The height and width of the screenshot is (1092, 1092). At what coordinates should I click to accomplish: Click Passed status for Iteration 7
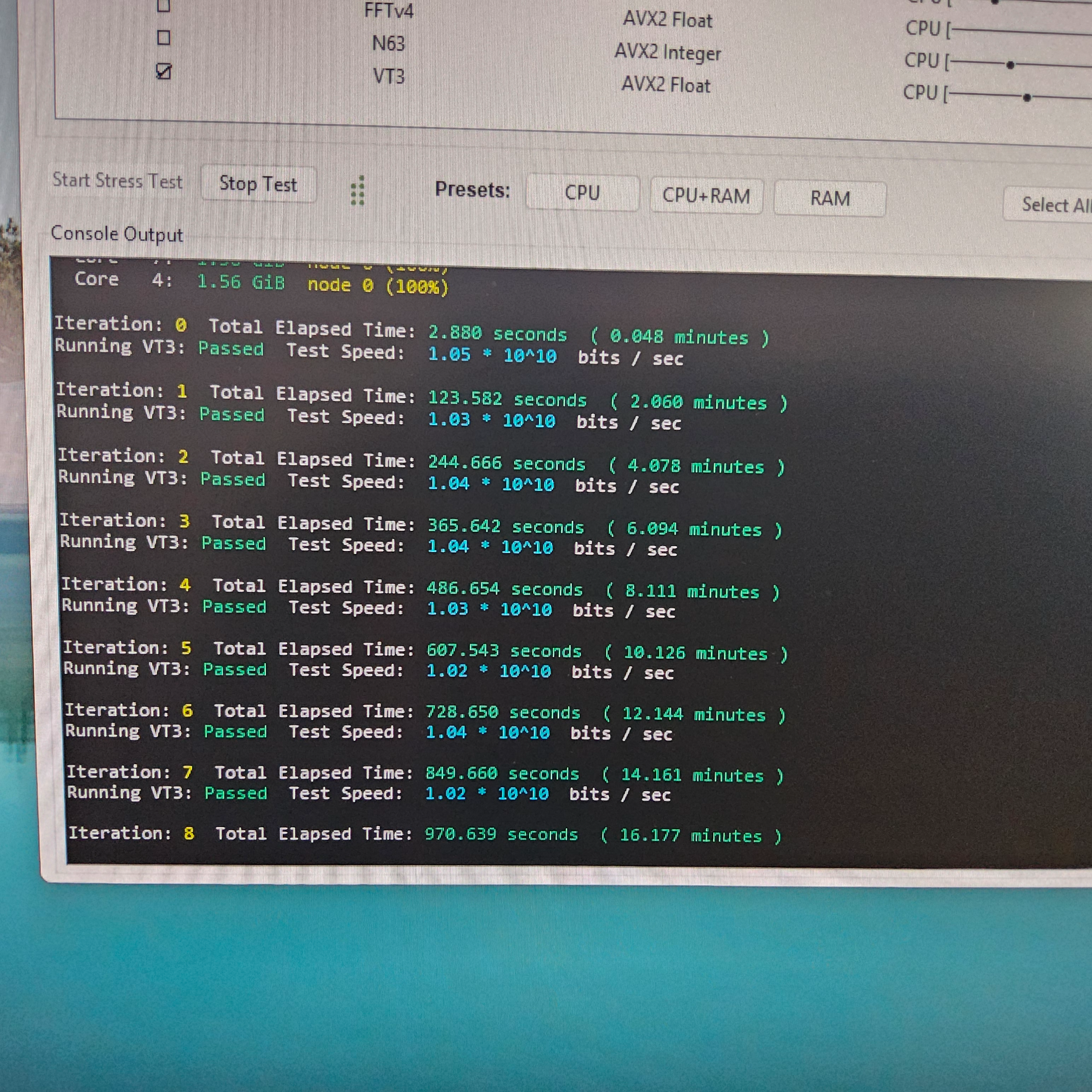coord(236,793)
